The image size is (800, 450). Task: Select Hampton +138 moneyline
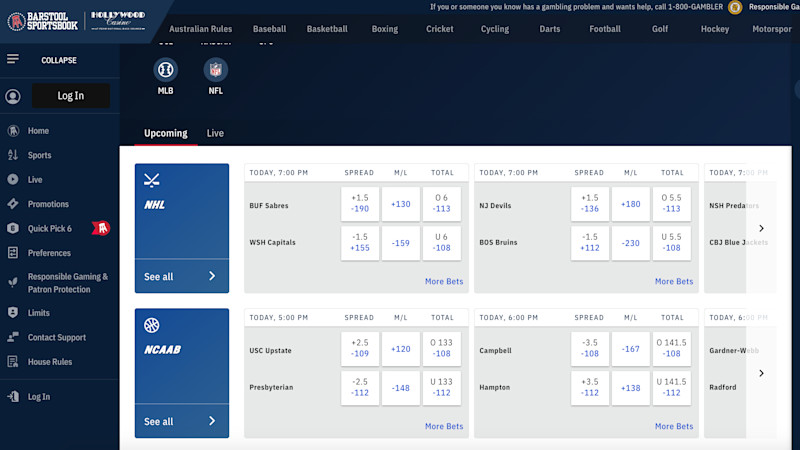point(631,388)
